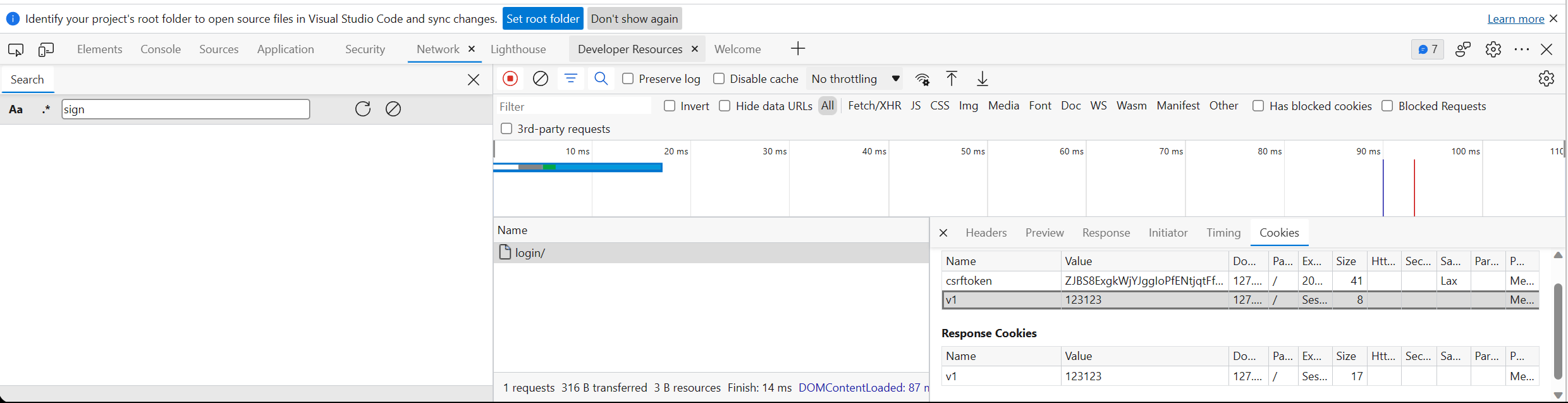Enable the Preserve log checkbox
Screen dimensions: 1568x403
pyautogui.click(x=628, y=78)
